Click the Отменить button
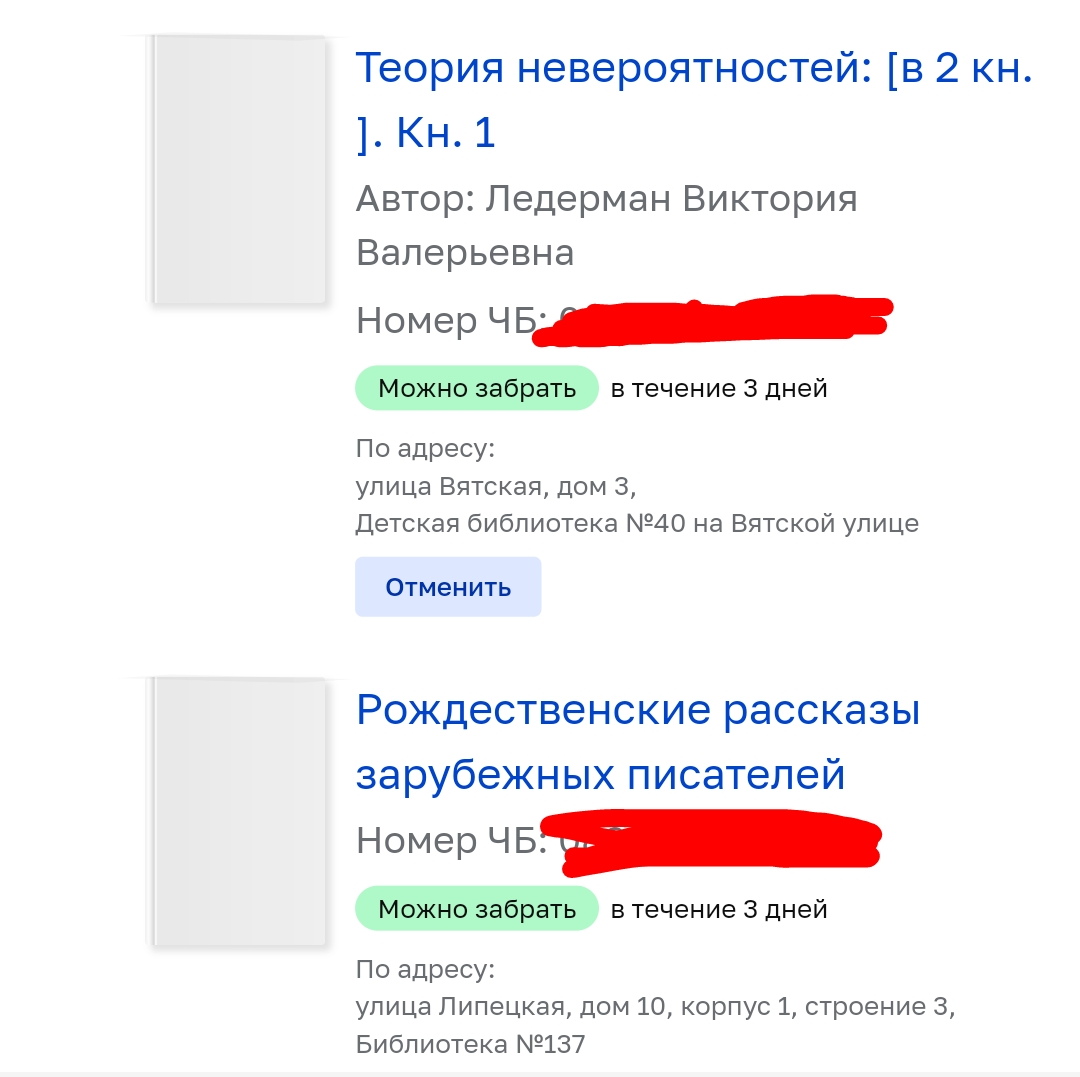Image resolution: width=1080 pixels, height=1077 pixels. [448, 587]
